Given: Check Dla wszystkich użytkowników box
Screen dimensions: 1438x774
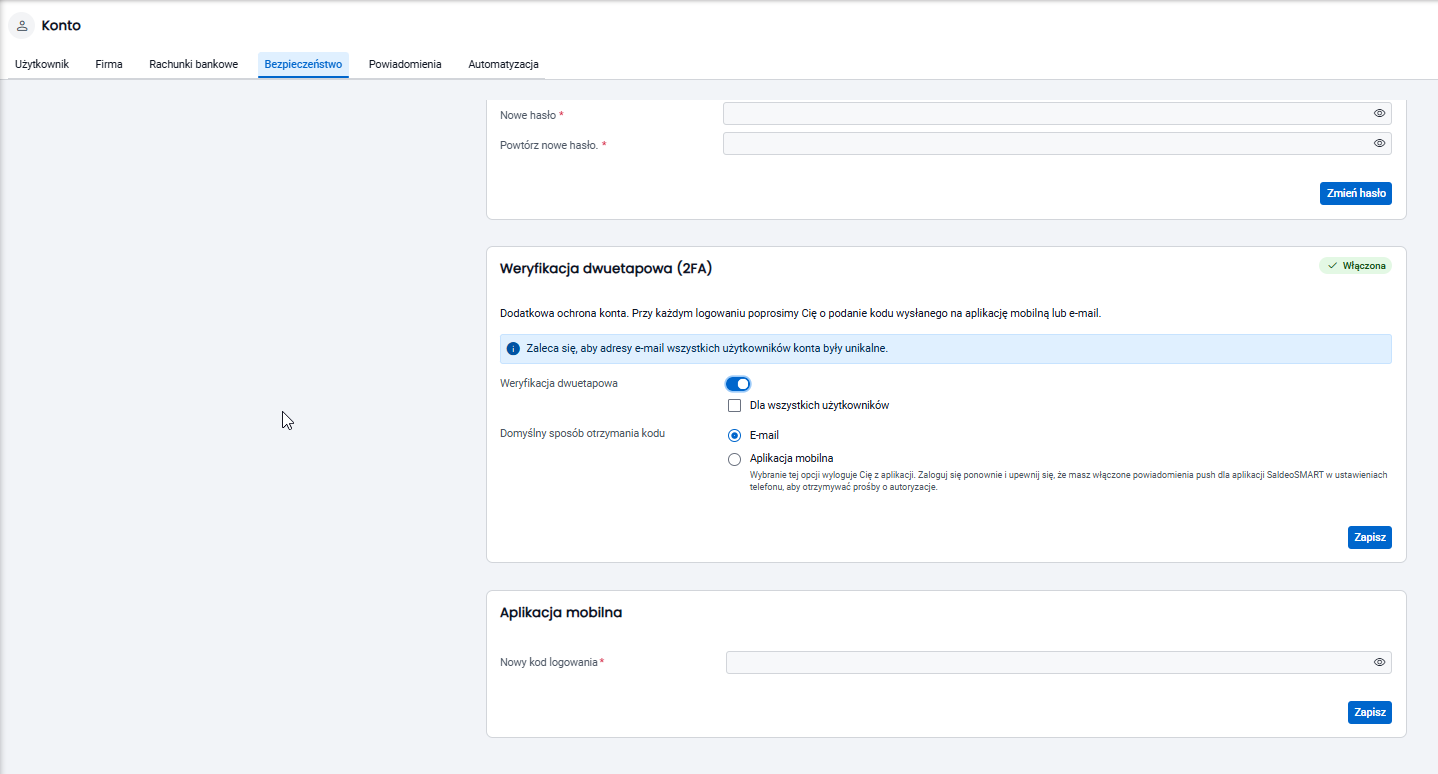Looking at the screenshot, I should [735, 406].
